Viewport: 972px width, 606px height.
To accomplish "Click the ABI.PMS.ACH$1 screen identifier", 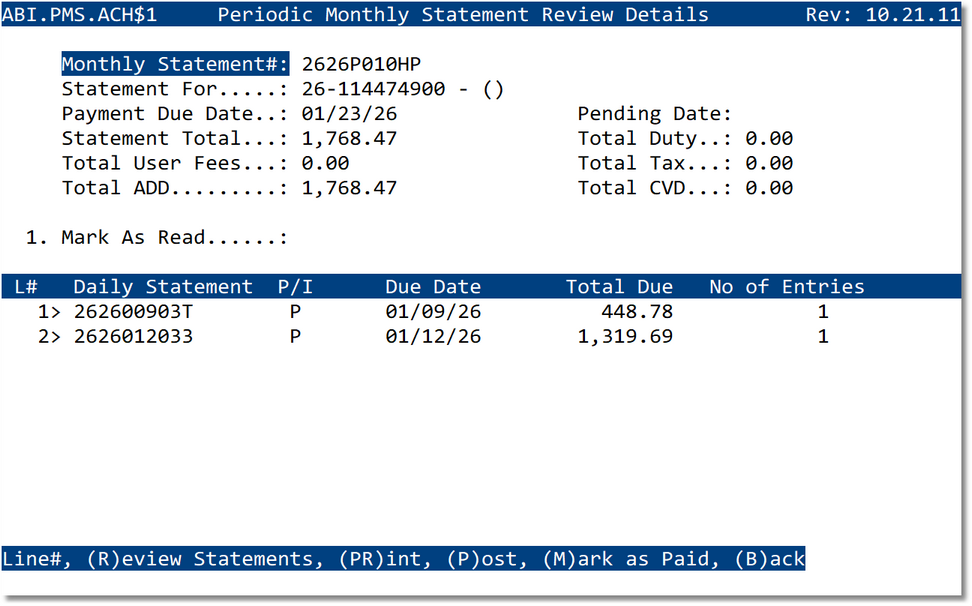I will click(x=79, y=14).
